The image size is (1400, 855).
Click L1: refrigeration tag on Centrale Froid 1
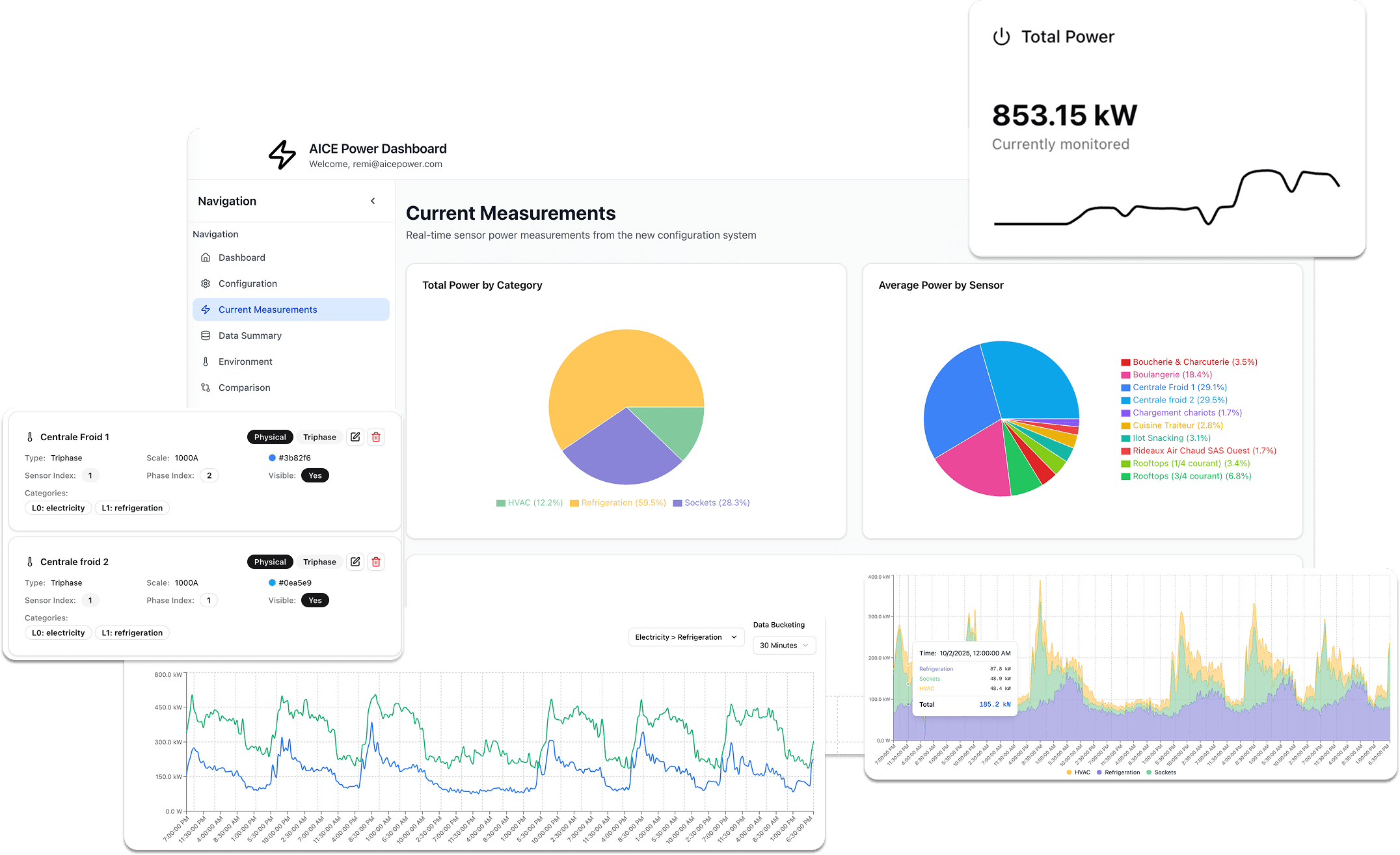(132, 508)
